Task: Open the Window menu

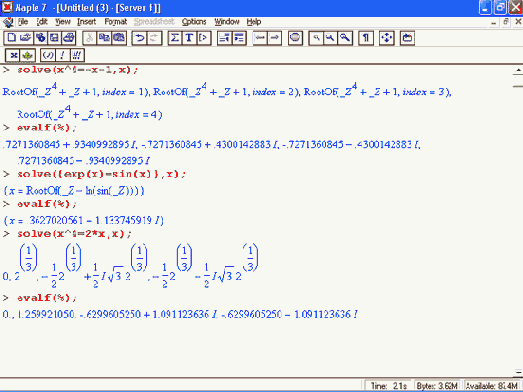Action: click(227, 22)
